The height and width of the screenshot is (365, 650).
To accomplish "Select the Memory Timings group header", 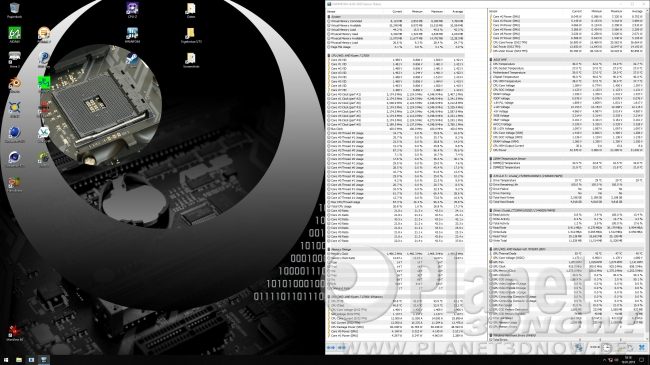I will 395,249.
